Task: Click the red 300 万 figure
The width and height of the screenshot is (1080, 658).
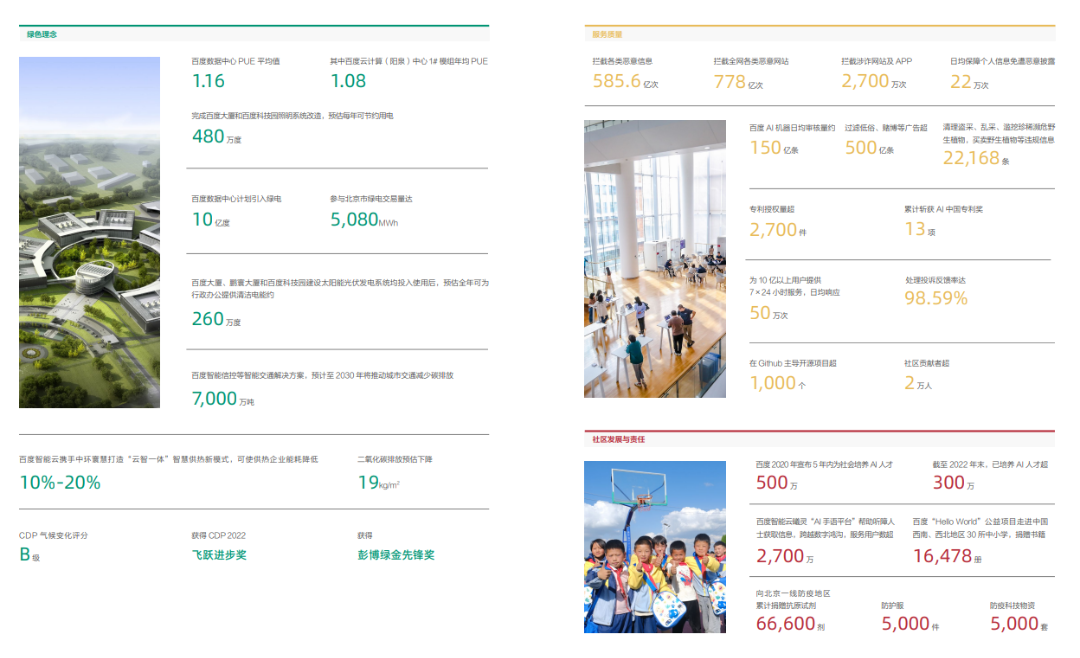Action: (953, 483)
